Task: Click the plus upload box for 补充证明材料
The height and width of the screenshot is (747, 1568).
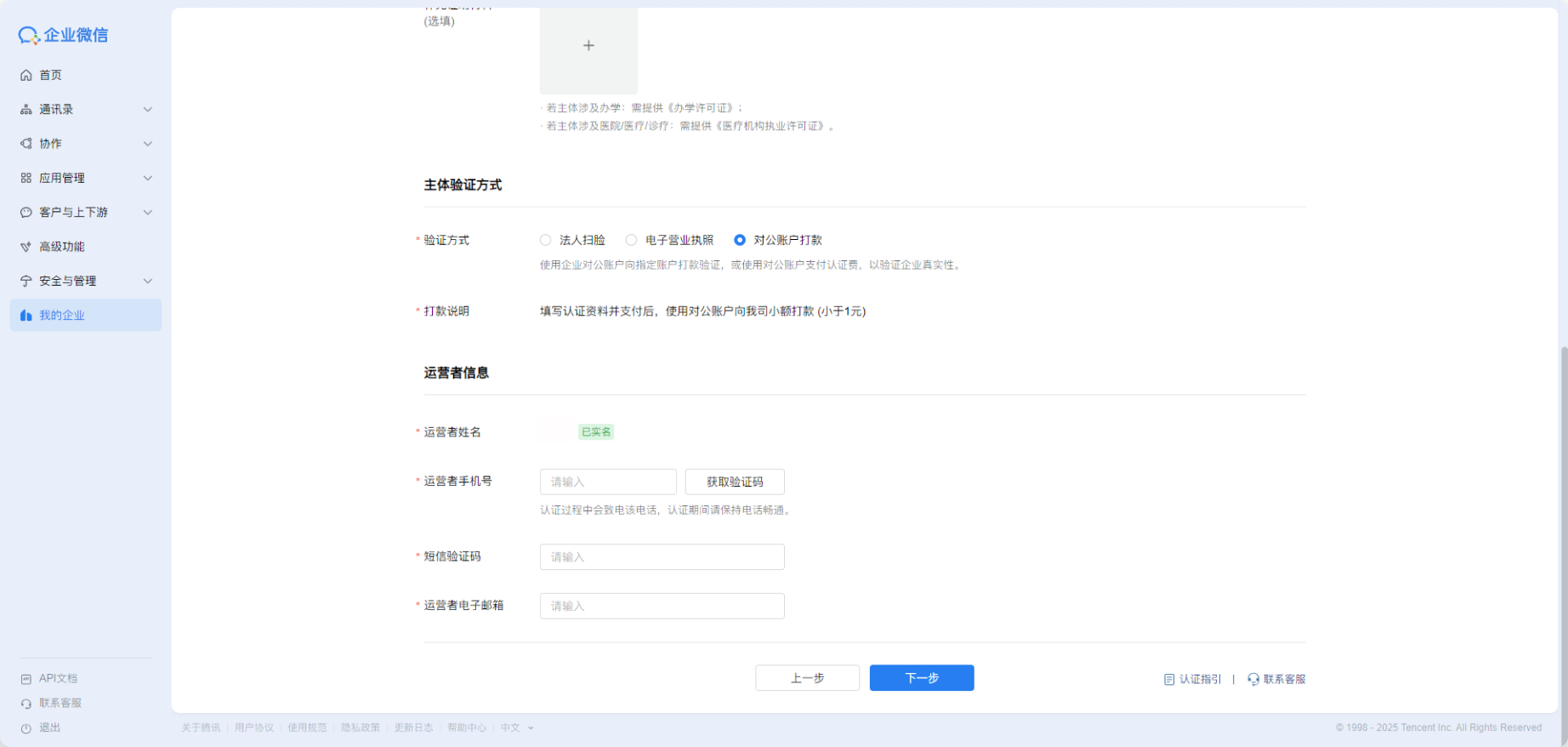Action: pyautogui.click(x=588, y=46)
